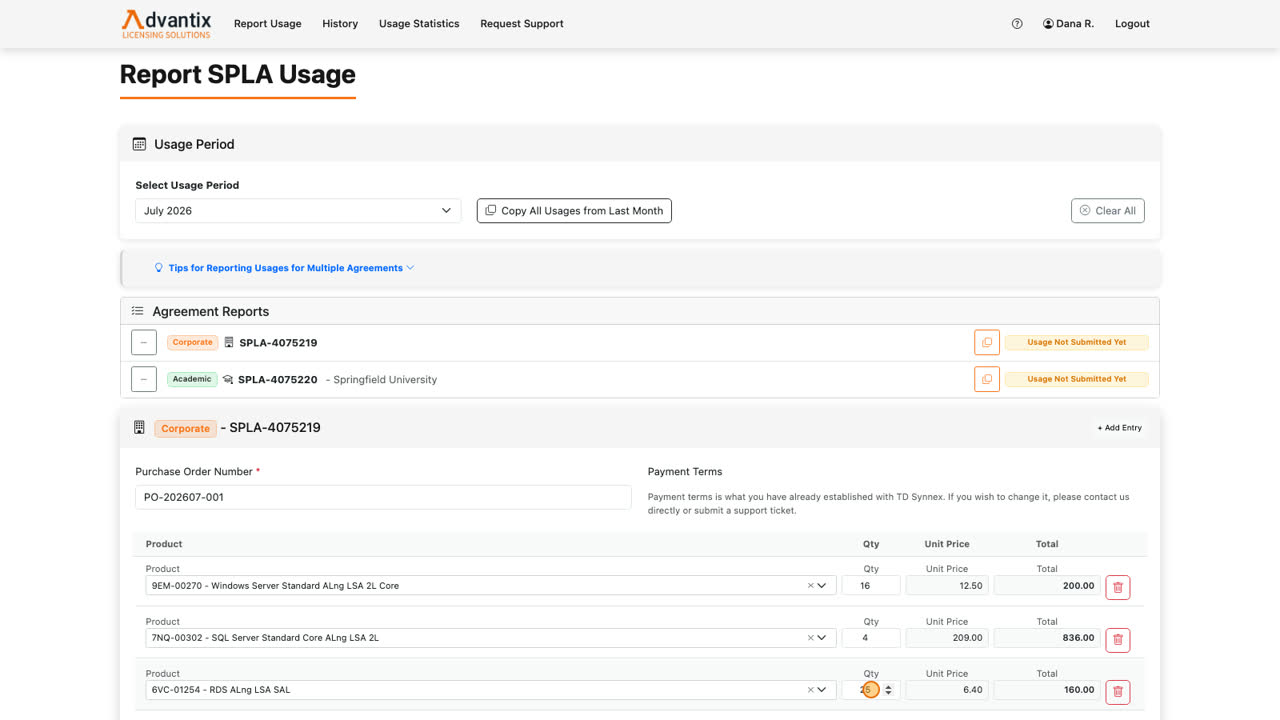Click Logout in the top bar

coord(1132,24)
